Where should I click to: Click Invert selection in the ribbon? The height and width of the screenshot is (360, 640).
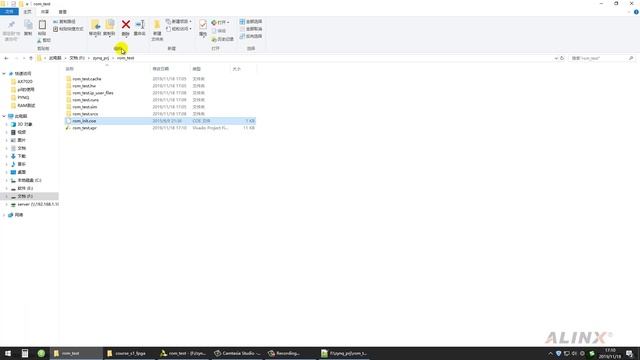point(251,36)
